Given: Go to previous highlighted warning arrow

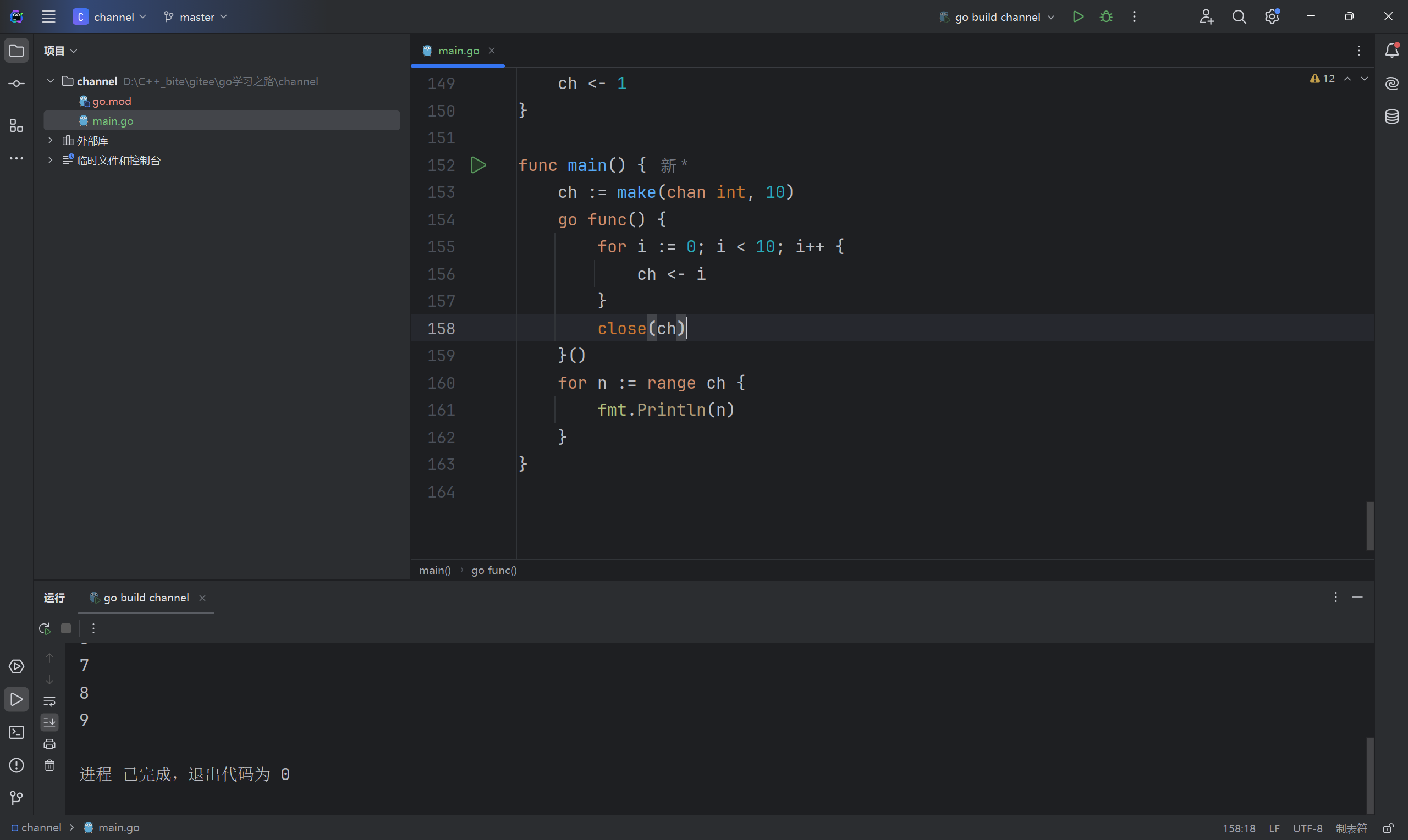Looking at the screenshot, I should [1347, 79].
